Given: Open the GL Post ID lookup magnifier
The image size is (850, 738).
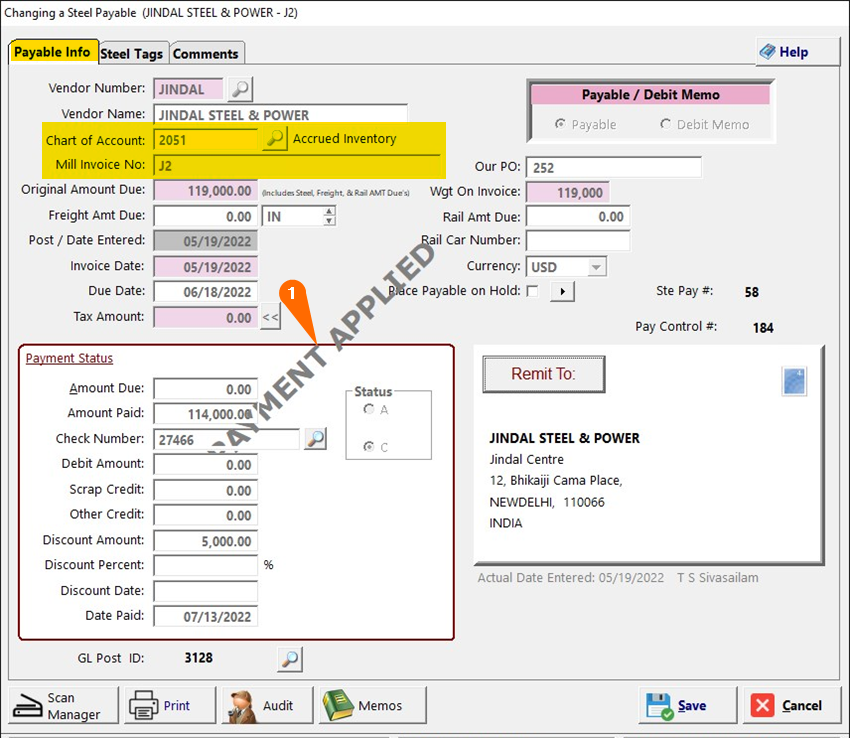Looking at the screenshot, I should (x=290, y=659).
